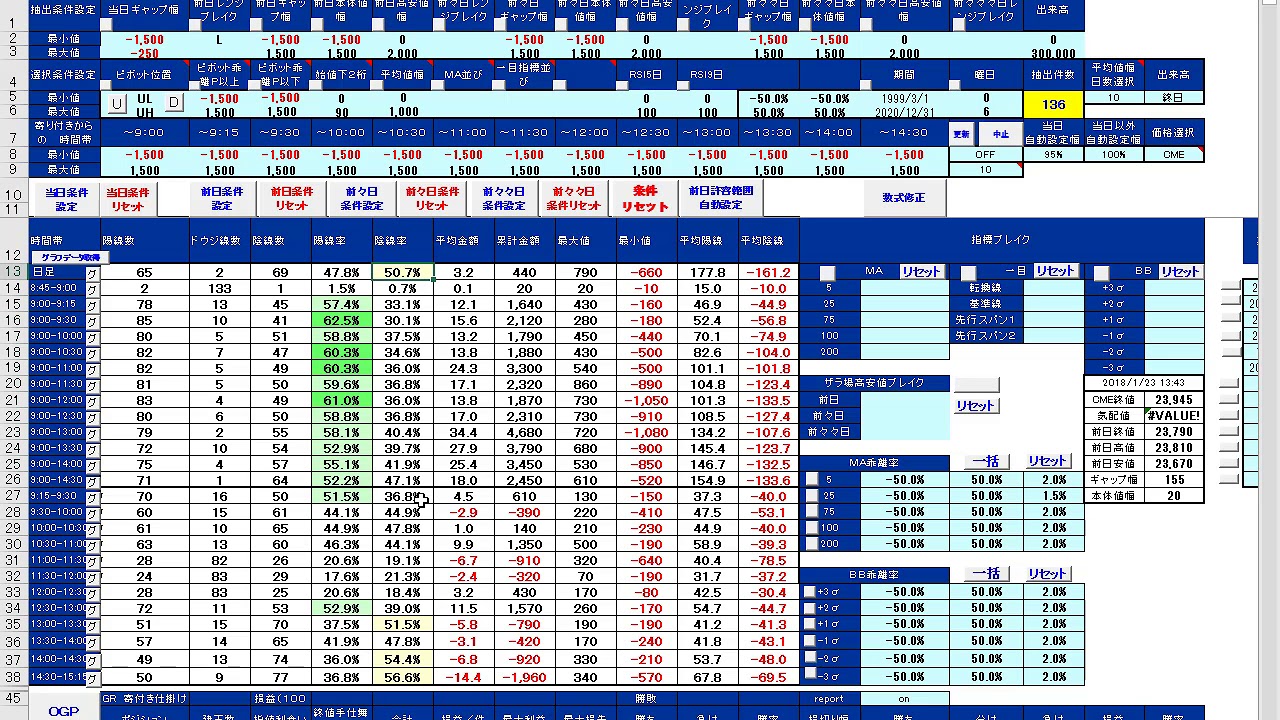Click the U button beside UL
Image resolution: width=1280 pixels, height=720 pixels.
[117, 104]
